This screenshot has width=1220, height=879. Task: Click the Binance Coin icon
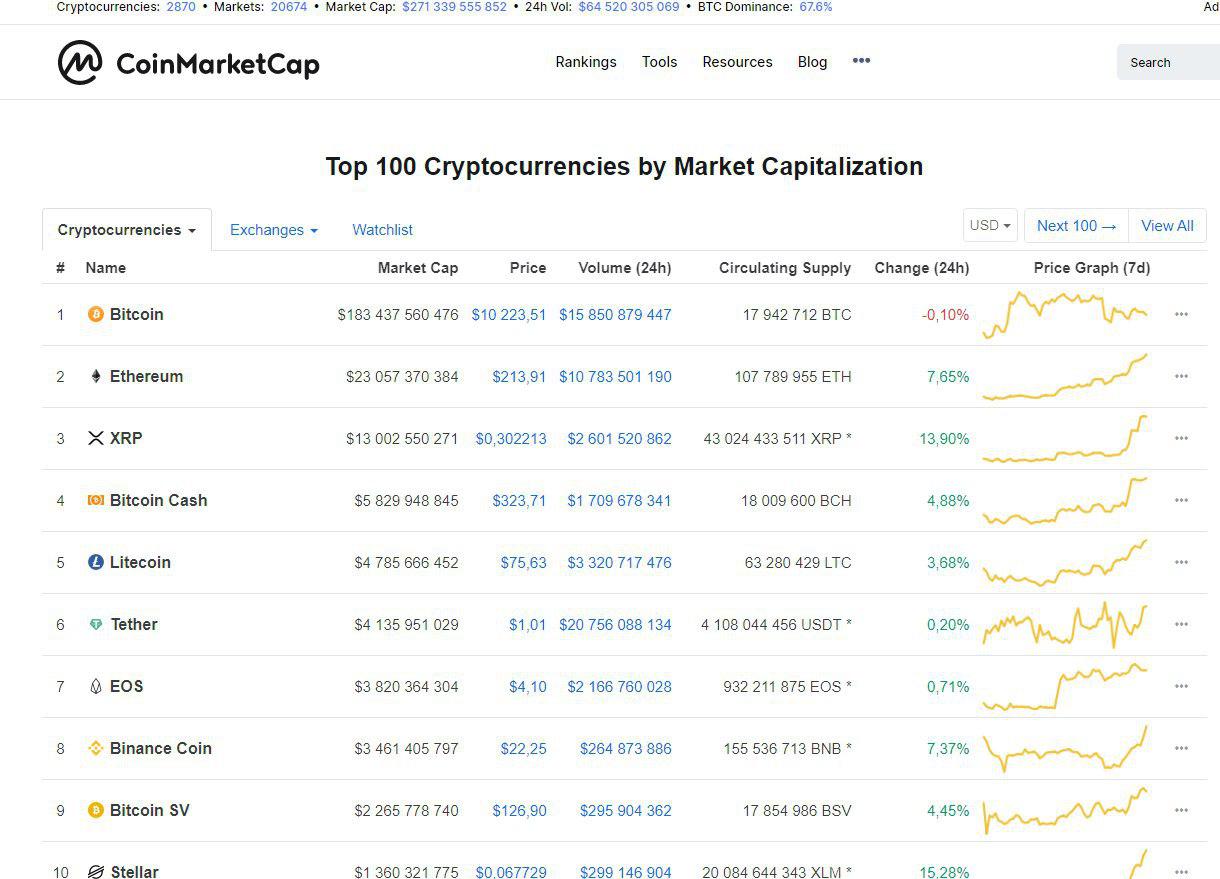tap(96, 749)
